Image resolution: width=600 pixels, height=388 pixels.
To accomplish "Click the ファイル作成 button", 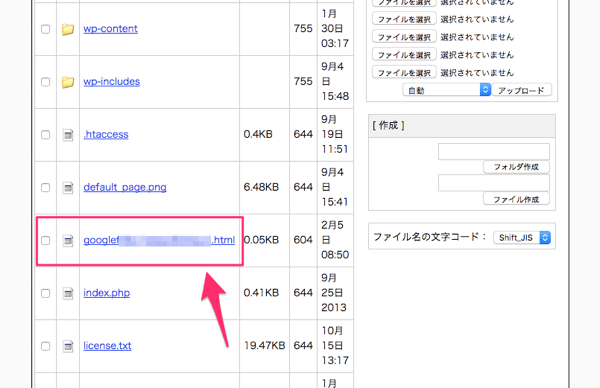I will [x=516, y=199].
